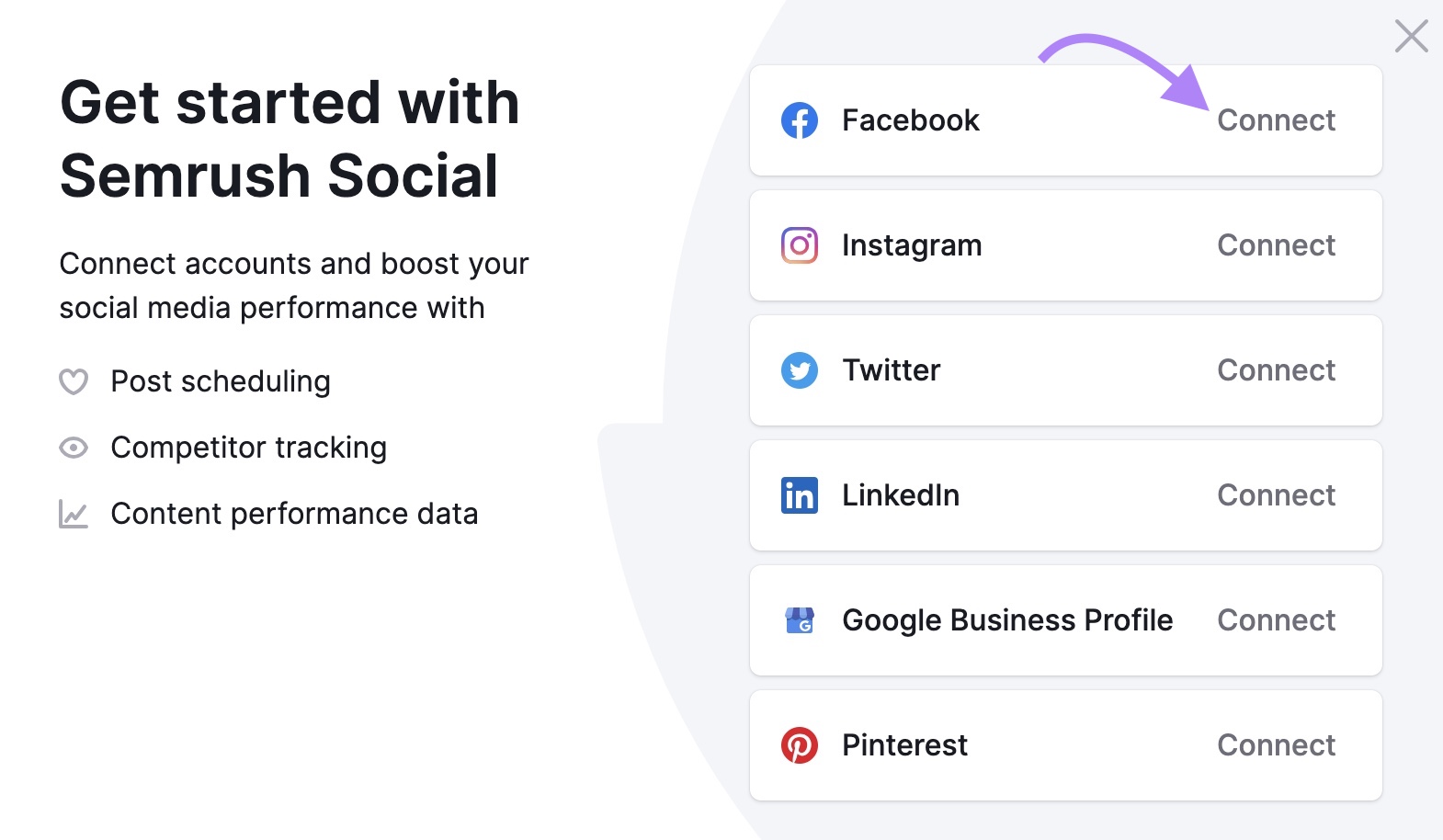
Task: Click the chart icon beside Content performance data
Action: 74,514
